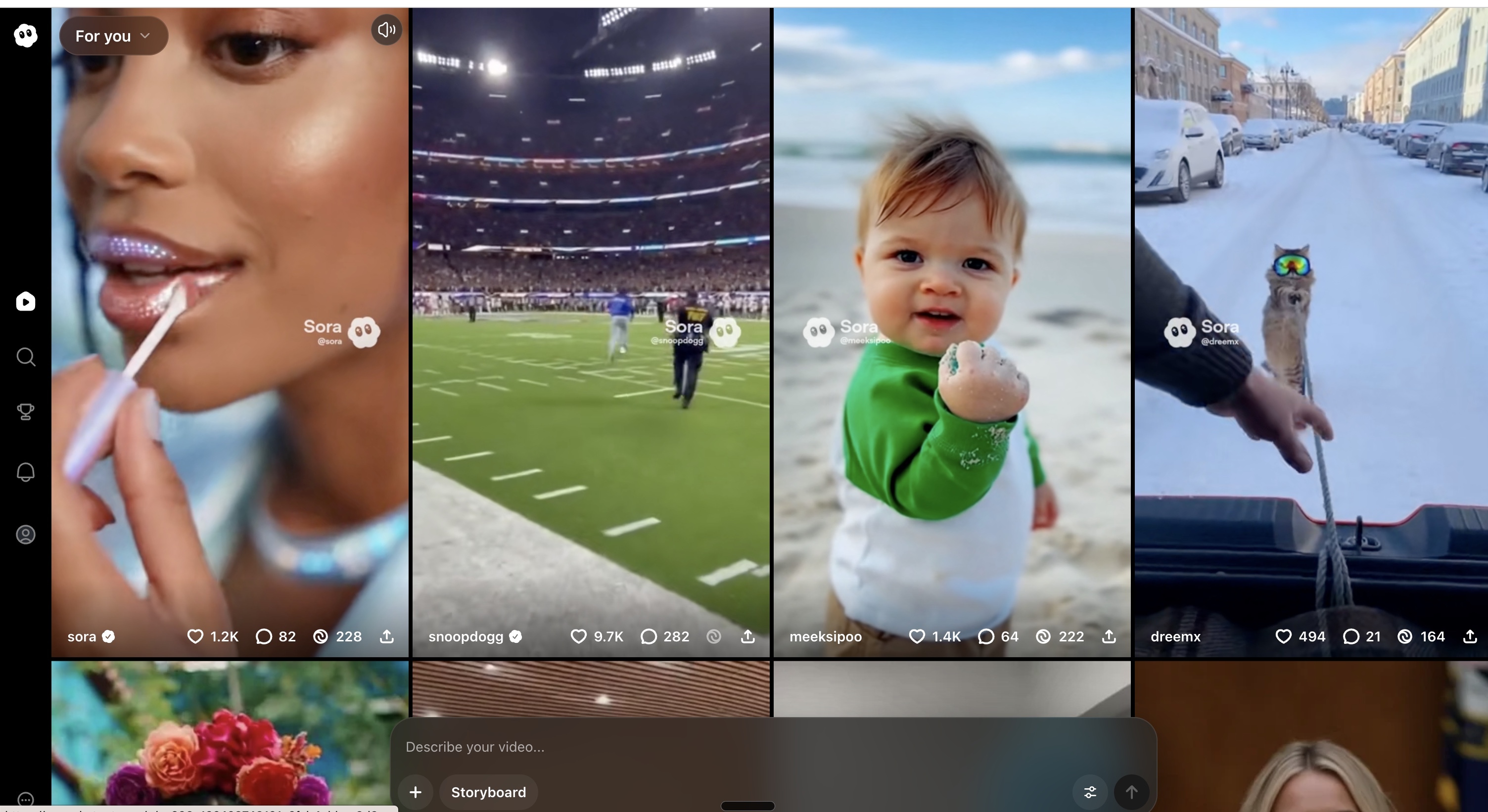
Task: Expand the For you feed dropdown
Action: (113, 36)
